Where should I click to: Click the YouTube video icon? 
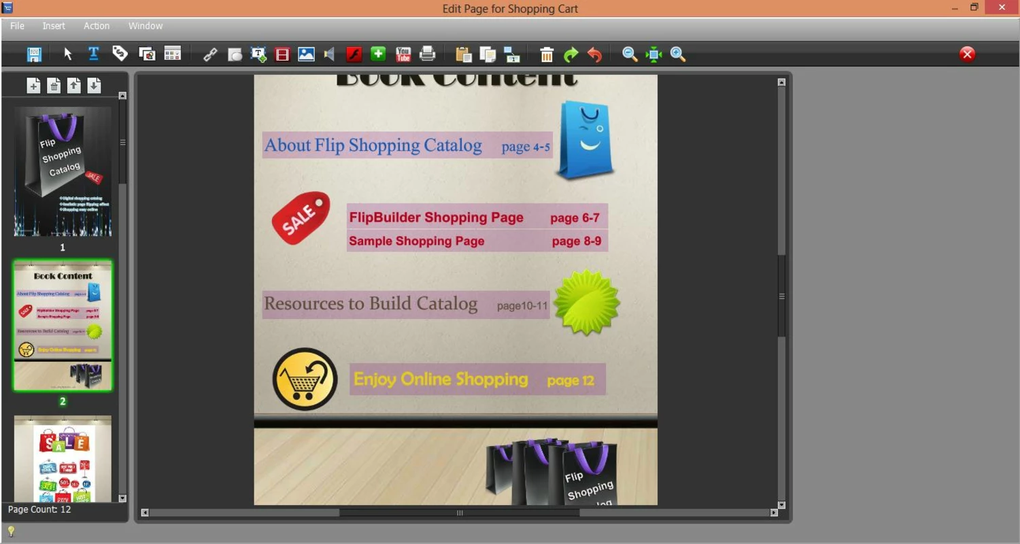pos(403,54)
